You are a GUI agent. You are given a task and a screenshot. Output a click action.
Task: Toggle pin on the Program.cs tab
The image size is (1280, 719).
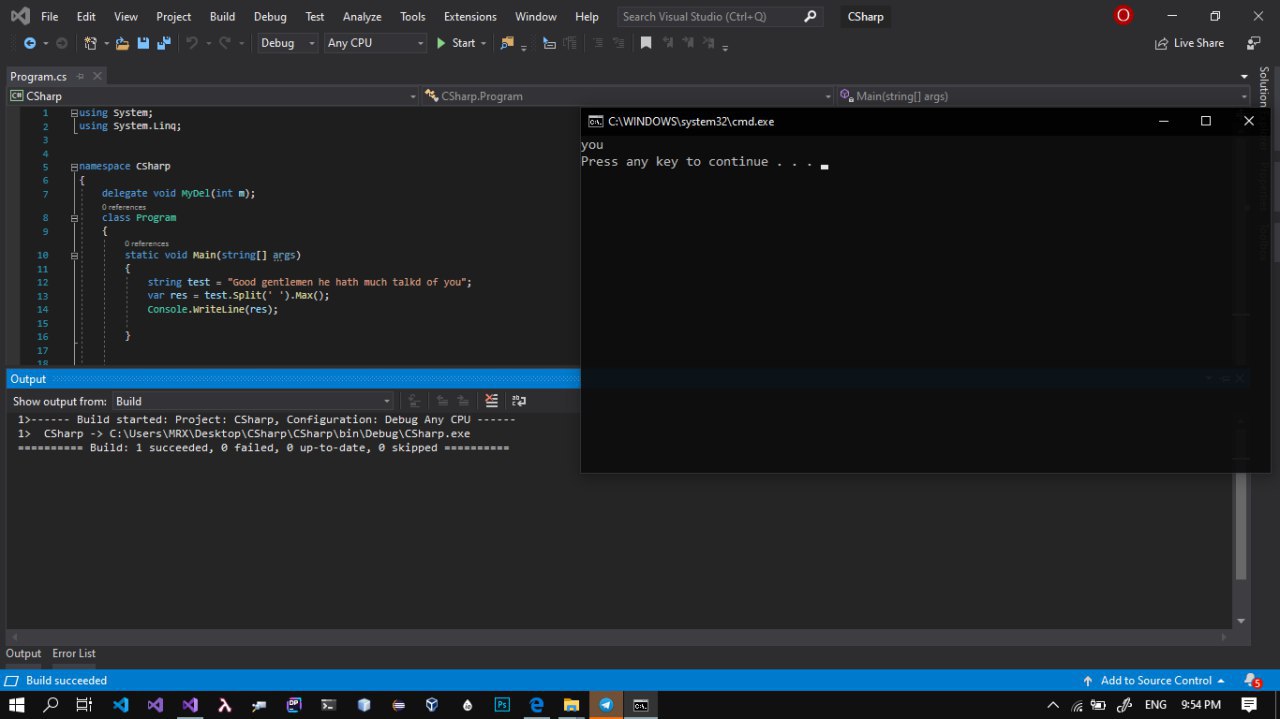coord(80,76)
